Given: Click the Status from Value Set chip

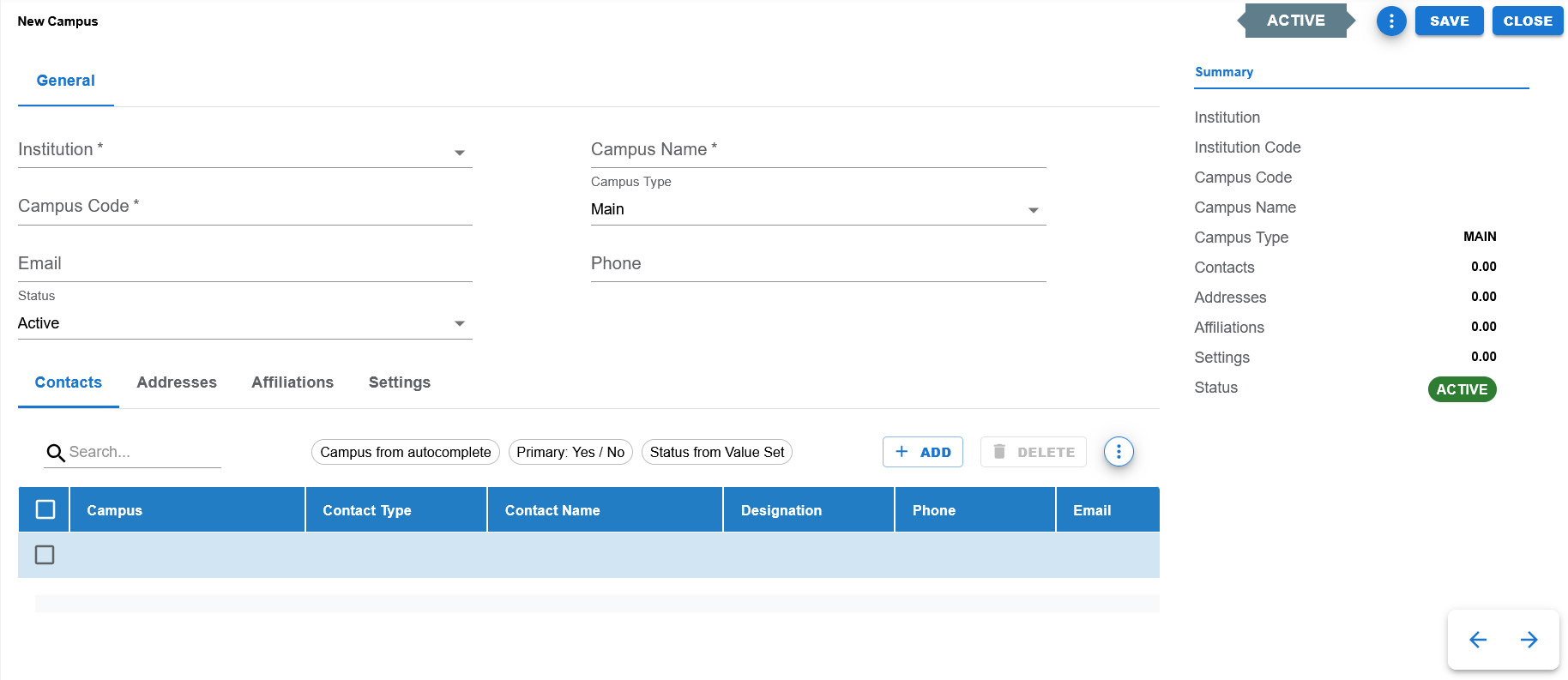Looking at the screenshot, I should coord(717,452).
